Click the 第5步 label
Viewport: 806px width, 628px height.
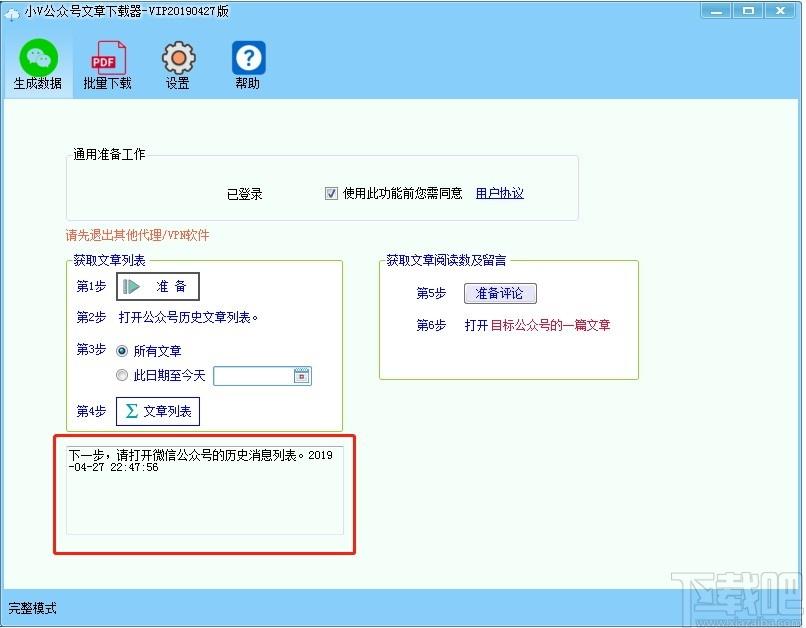pos(431,293)
